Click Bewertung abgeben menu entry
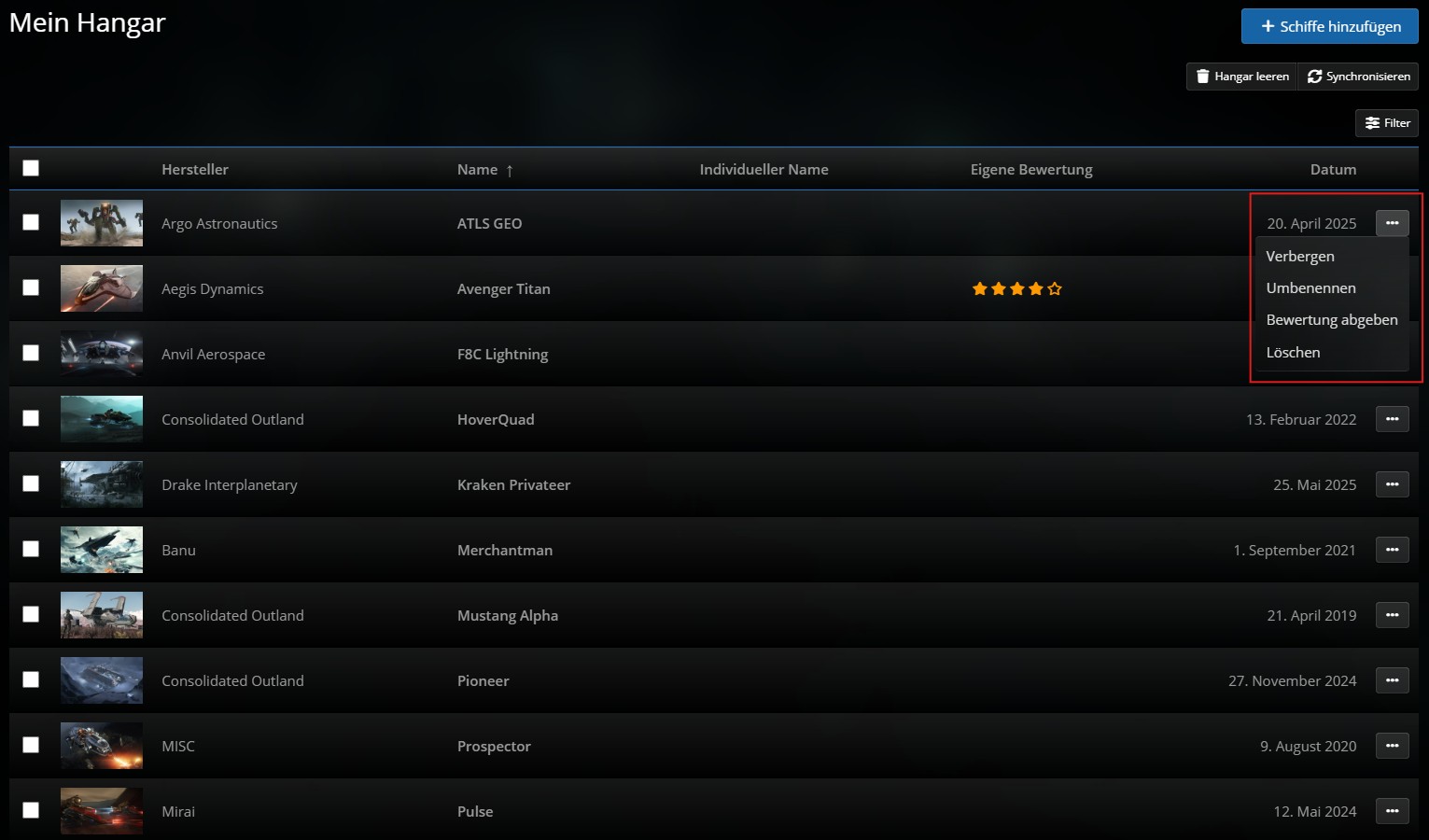 click(1331, 320)
